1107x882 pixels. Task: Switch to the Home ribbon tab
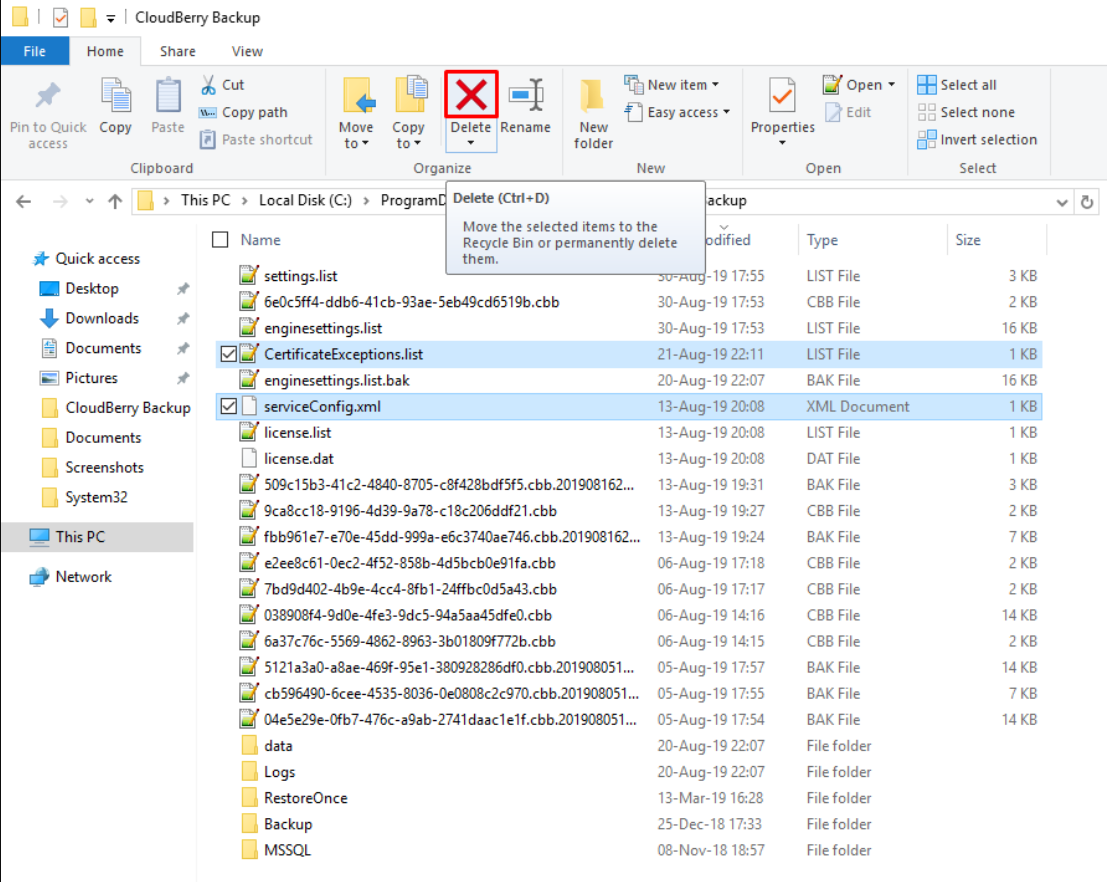(x=105, y=52)
